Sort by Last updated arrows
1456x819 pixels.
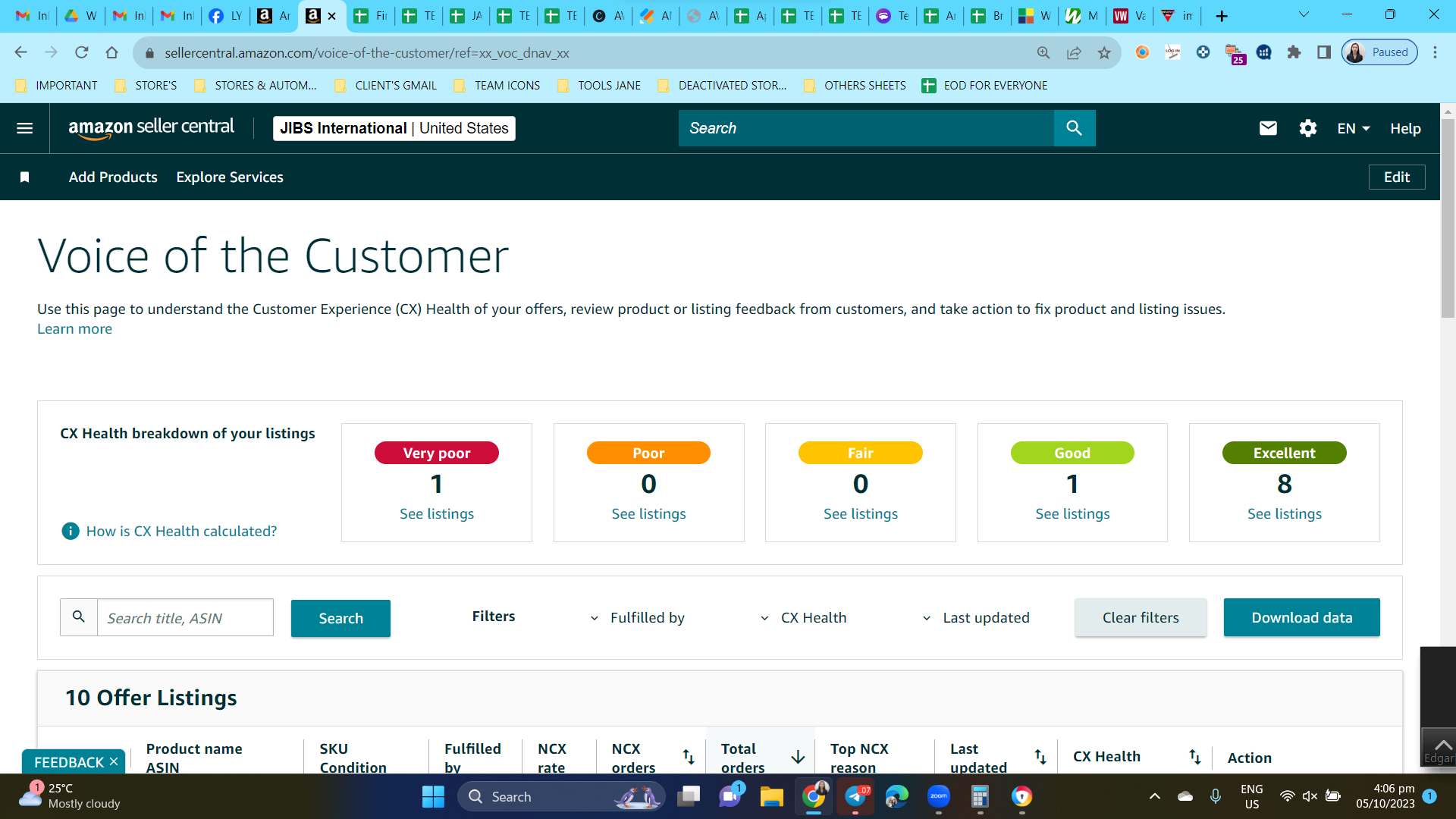[1040, 756]
